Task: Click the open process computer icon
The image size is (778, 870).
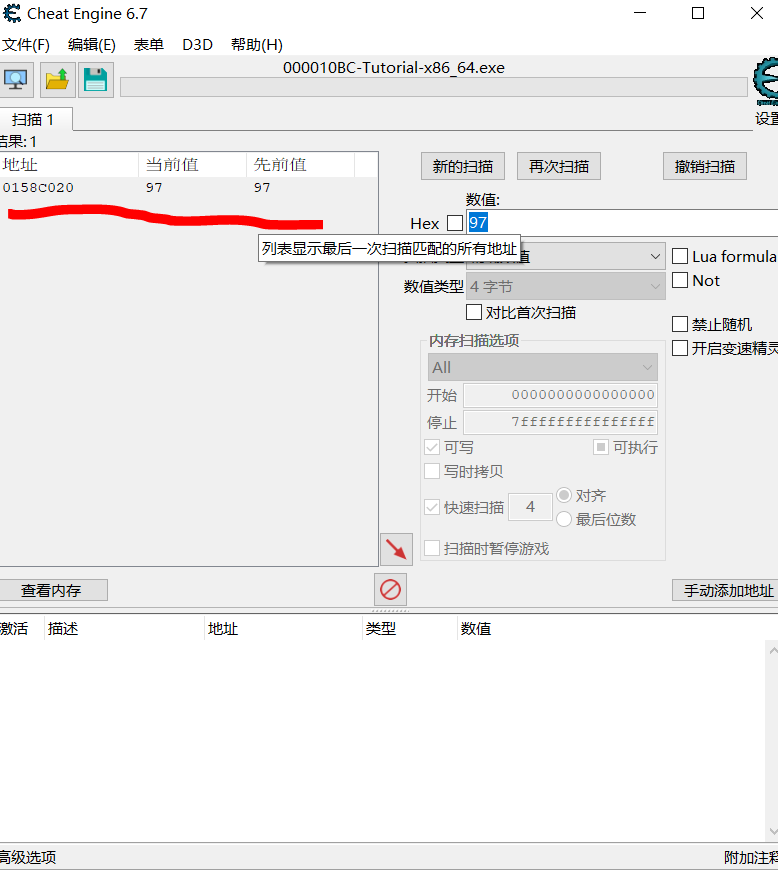Action: [17, 80]
